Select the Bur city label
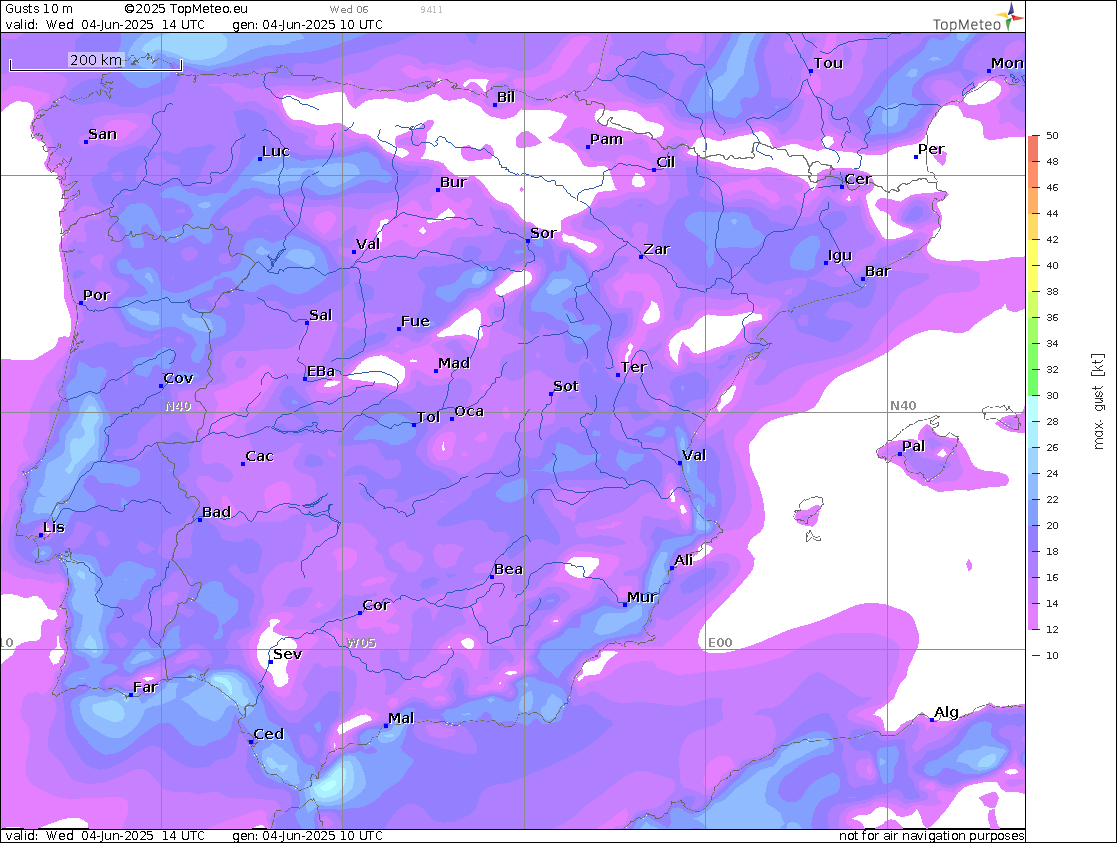 coord(453,182)
